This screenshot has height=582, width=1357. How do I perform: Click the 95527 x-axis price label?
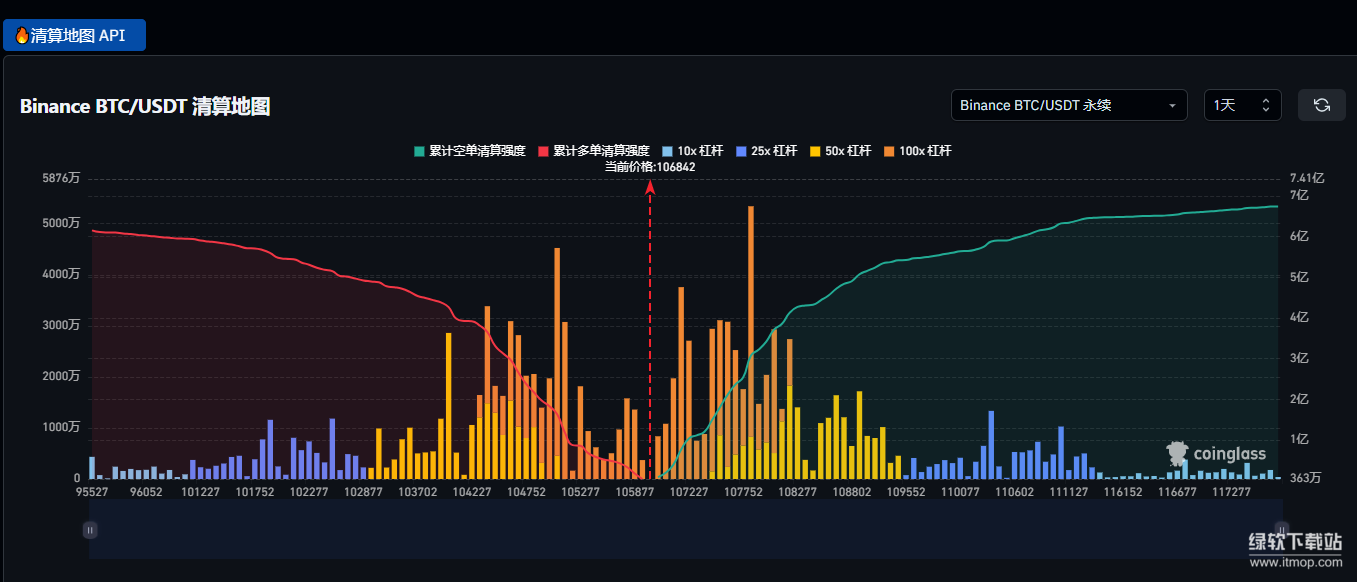[93, 492]
